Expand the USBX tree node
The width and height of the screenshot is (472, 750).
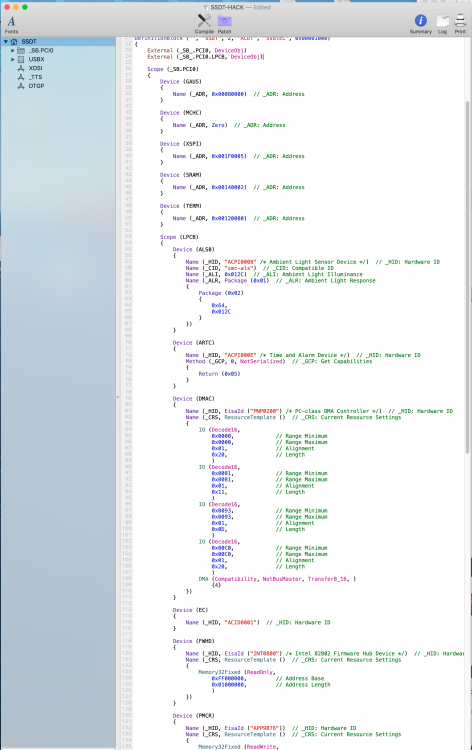[13, 59]
